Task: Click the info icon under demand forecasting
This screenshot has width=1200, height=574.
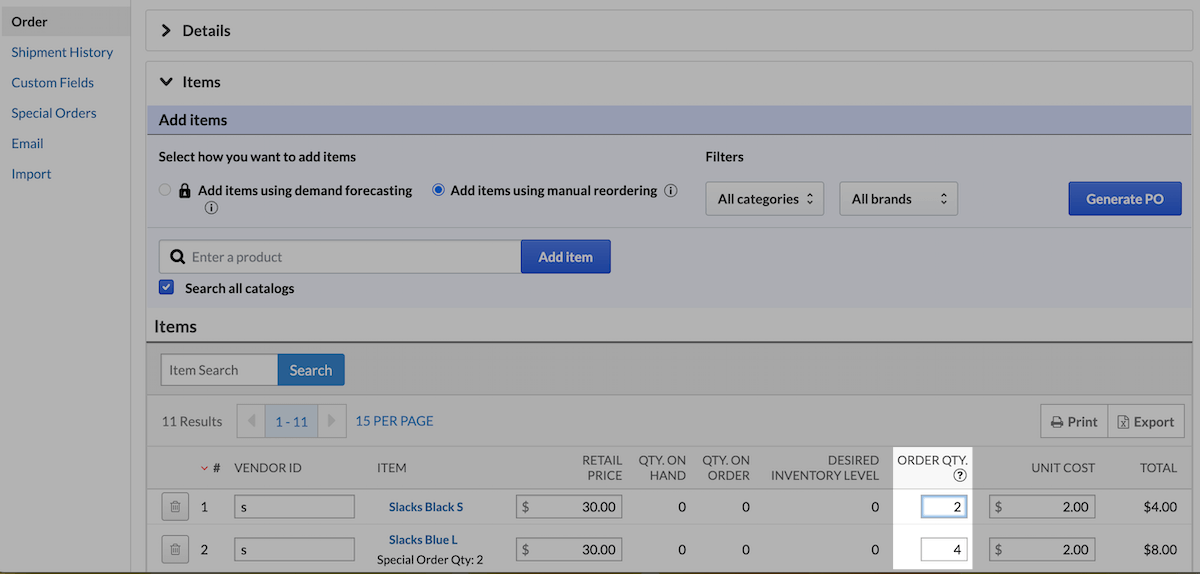Action: (x=212, y=208)
